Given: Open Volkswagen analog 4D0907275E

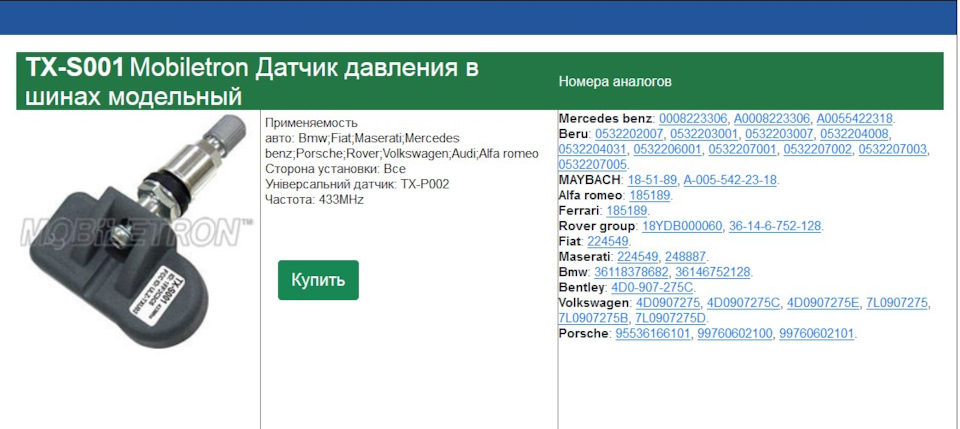Looking at the screenshot, I should (x=823, y=303).
